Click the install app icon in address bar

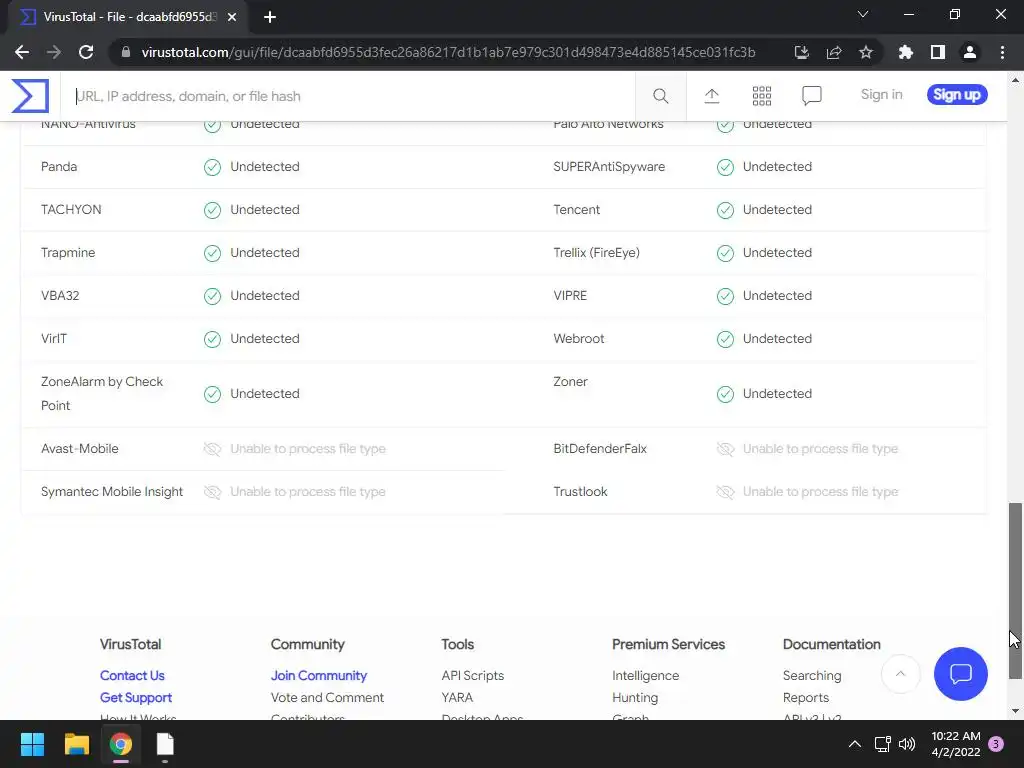pyautogui.click(x=802, y=52)
